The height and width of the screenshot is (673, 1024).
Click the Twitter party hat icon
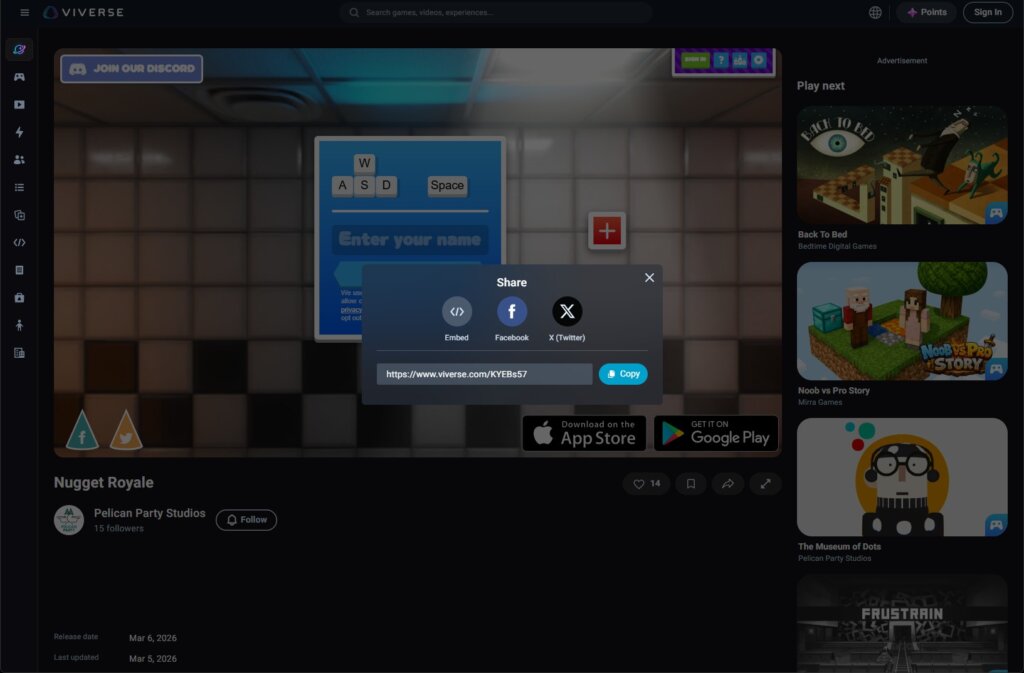[126, 431]
